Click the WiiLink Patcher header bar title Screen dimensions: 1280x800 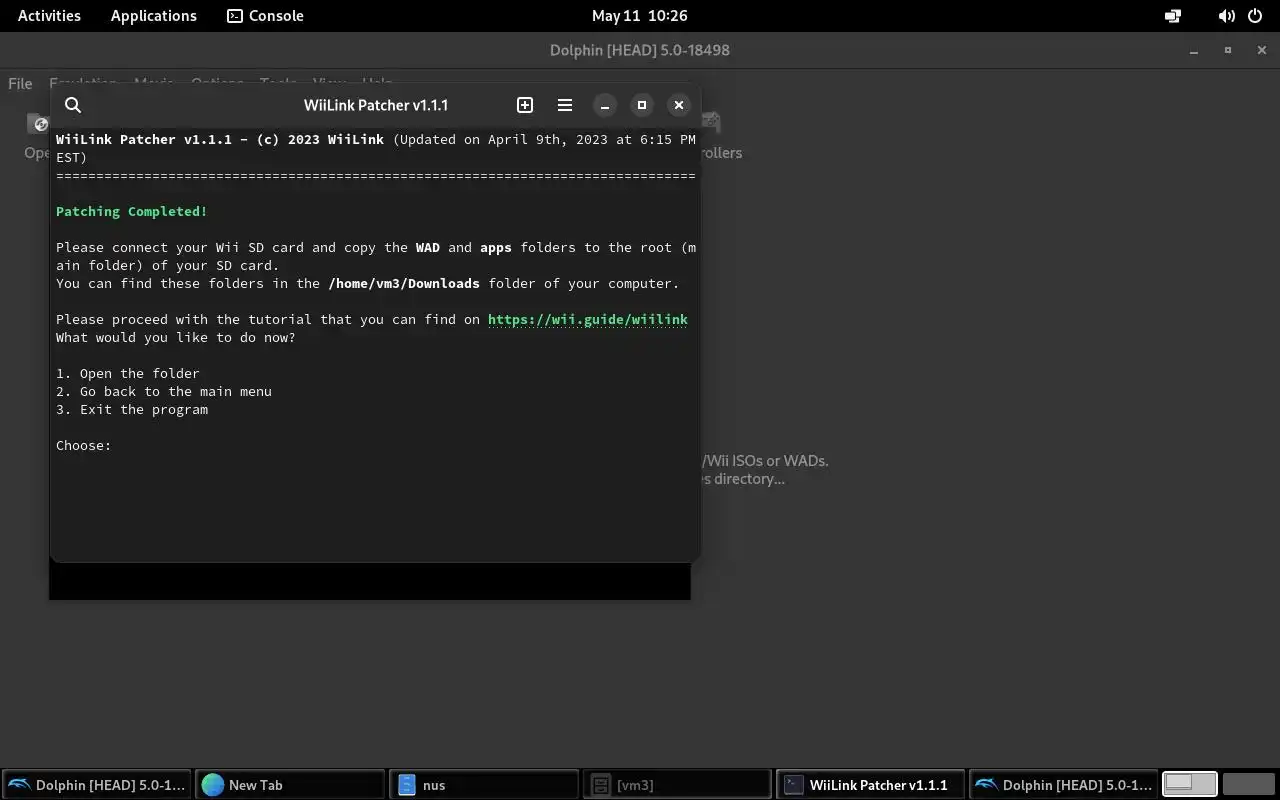pos(376,105)
